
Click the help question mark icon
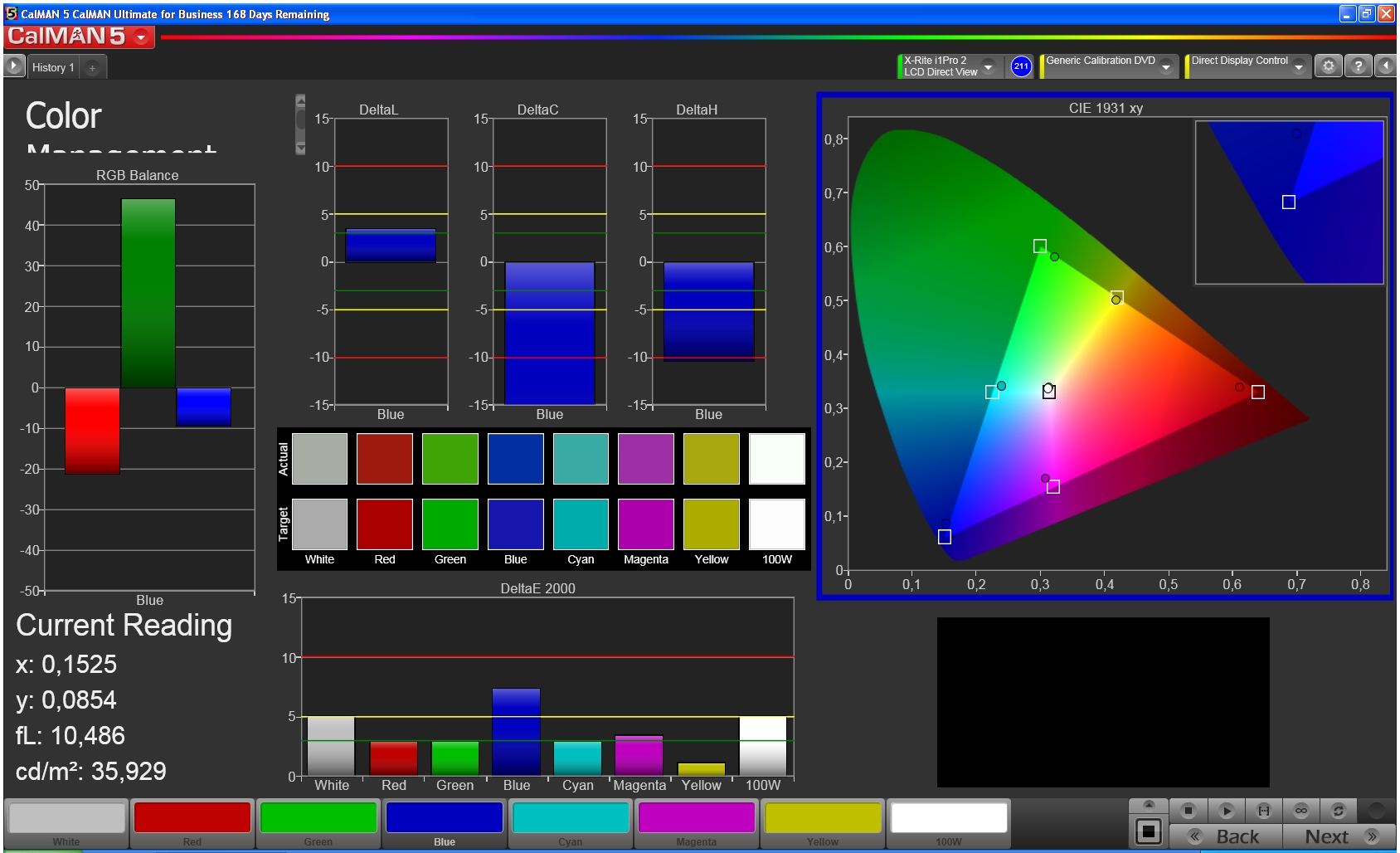[1358, 66]
